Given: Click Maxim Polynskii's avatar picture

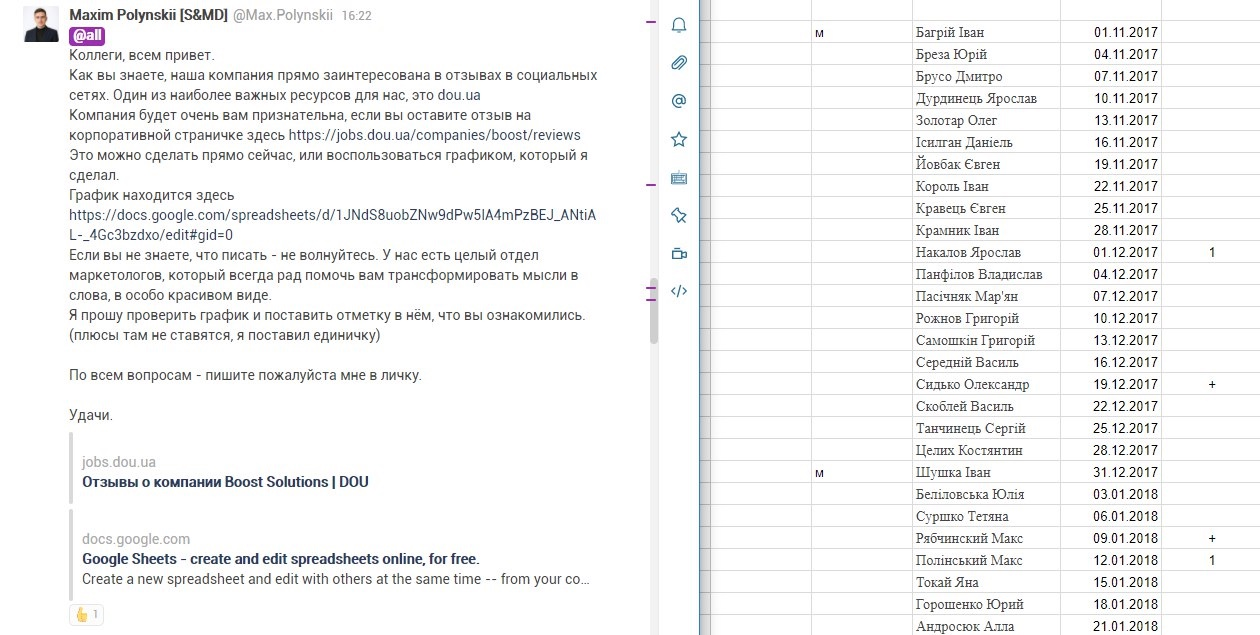Looking at the screenshot, I should [41, 24].
